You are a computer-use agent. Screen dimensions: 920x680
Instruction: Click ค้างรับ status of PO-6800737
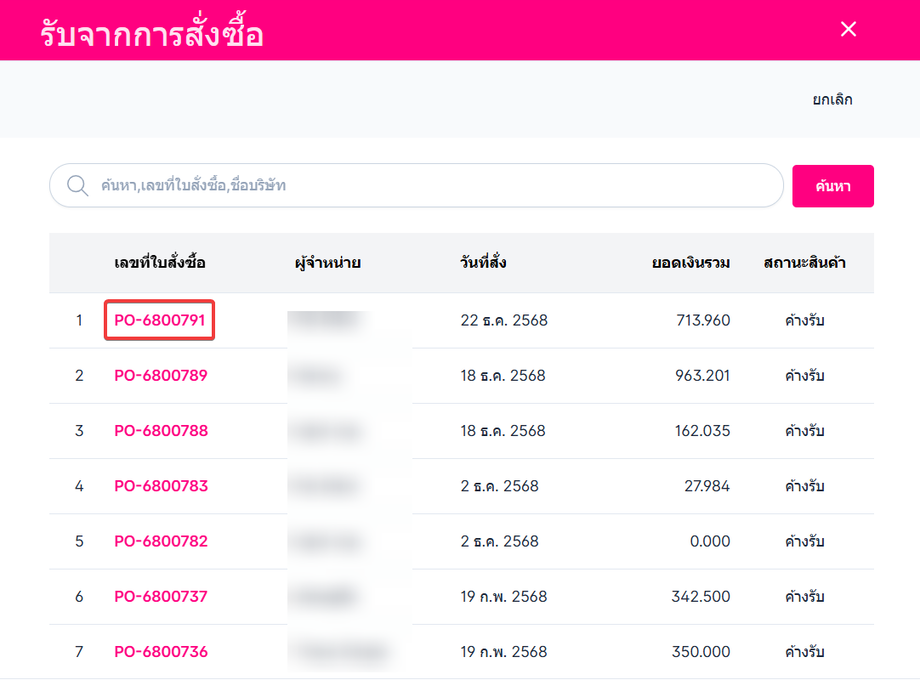click(804, 596)
